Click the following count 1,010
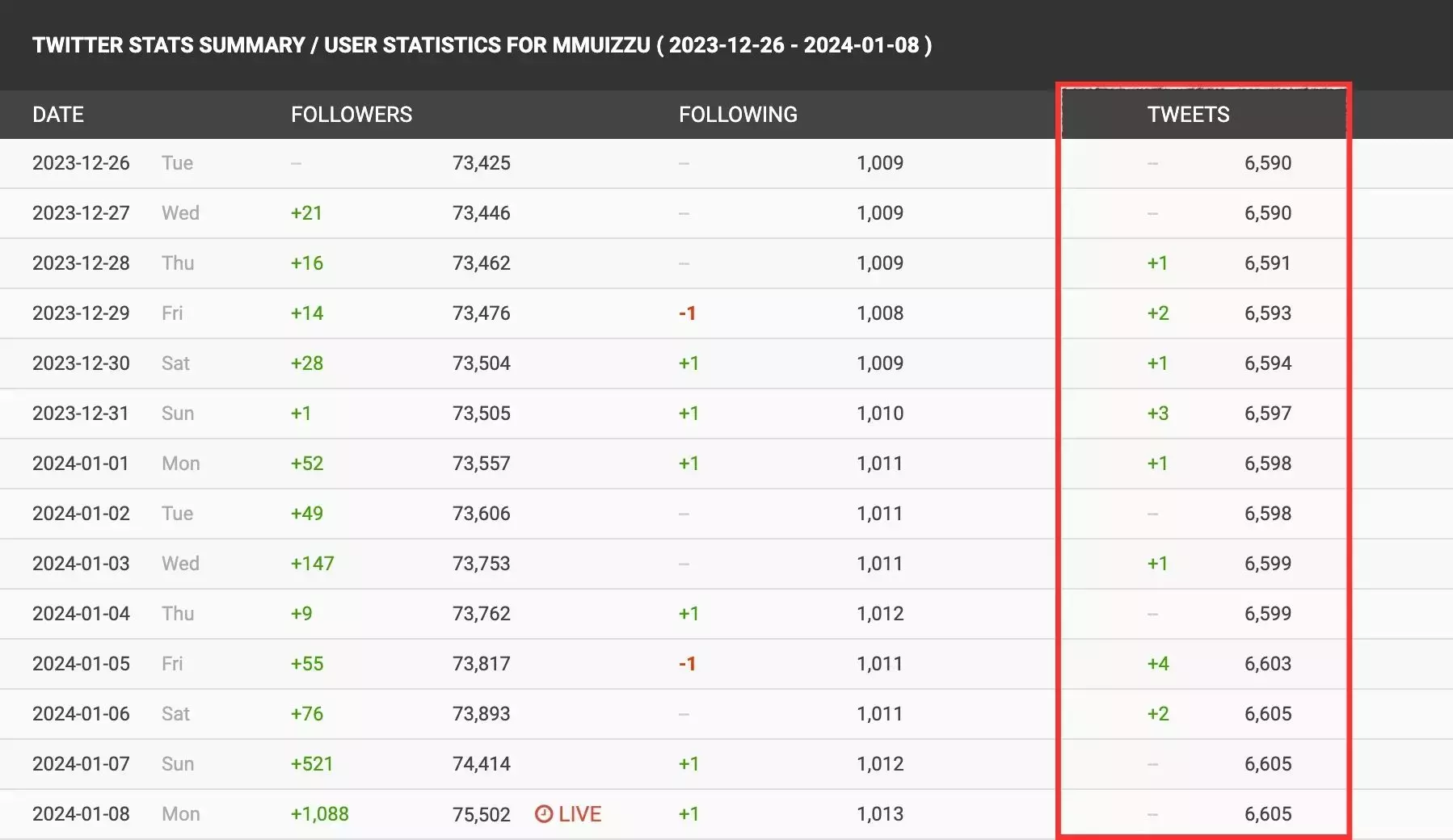The width and height of the screenshot is (1453, 840). point(880,413)
